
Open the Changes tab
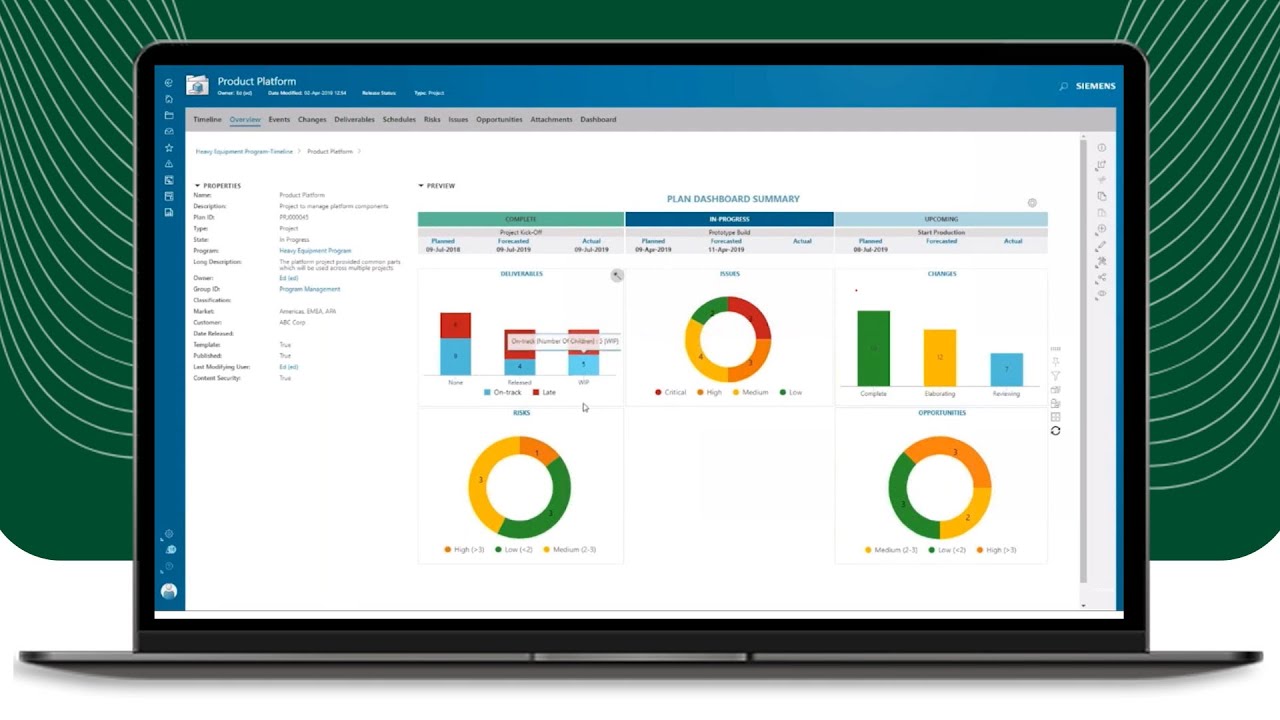(x=312, y=120)
